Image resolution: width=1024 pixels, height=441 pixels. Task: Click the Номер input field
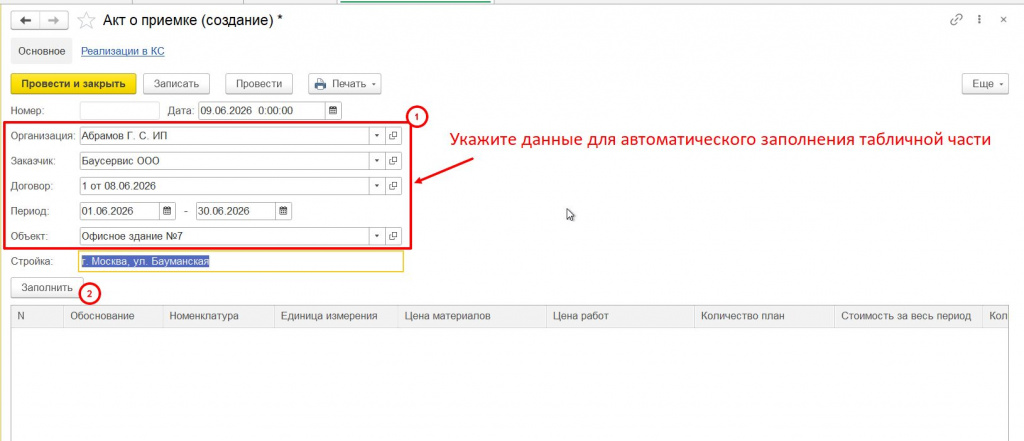[120, 110]
